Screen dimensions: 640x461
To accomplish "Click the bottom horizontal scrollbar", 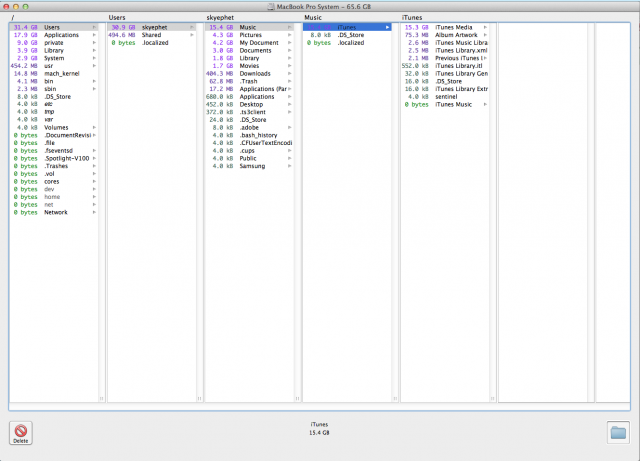I will click(x=320, y=407).
